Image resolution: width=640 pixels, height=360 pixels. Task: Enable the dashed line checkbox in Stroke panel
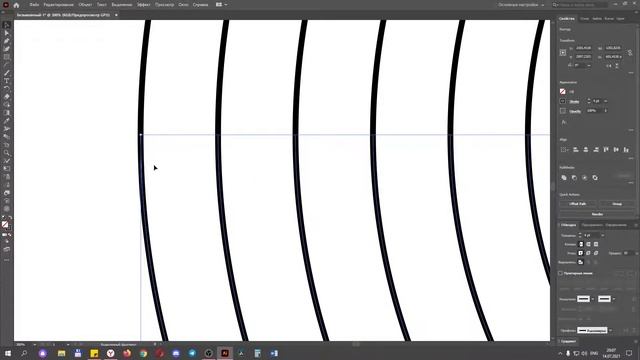tap(561, 273)
